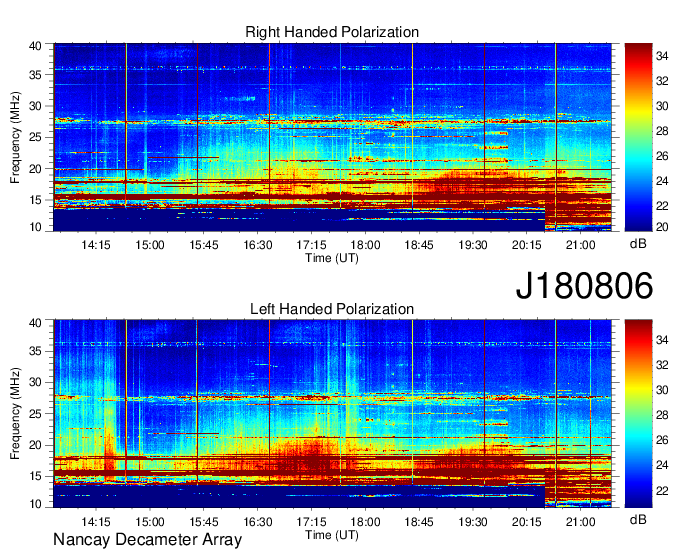Click the 15:45 tick label on bottom plot
680x552 pixels.
tap(203, 521)
